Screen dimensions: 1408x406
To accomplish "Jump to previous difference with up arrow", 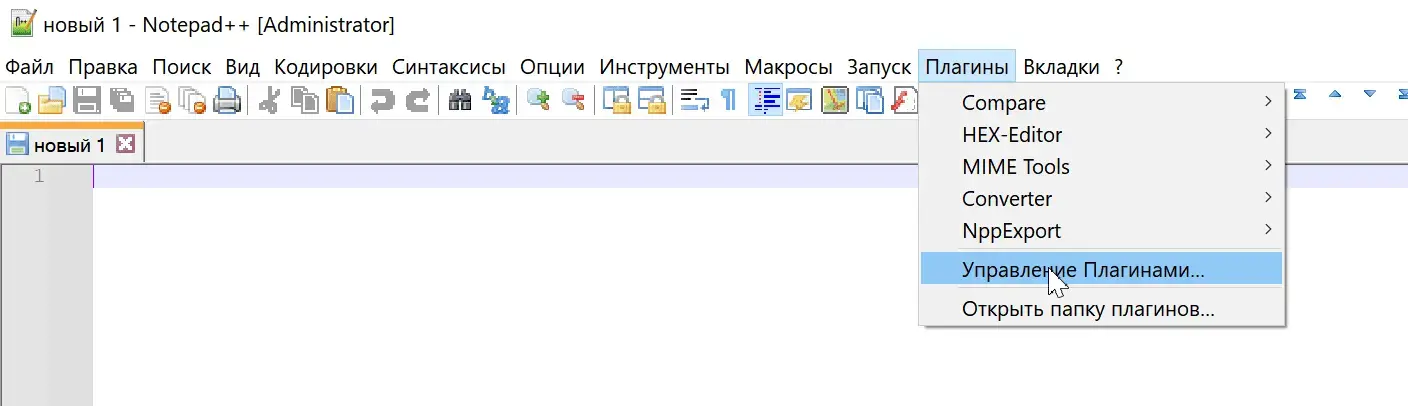I will tap(1334, 95).
